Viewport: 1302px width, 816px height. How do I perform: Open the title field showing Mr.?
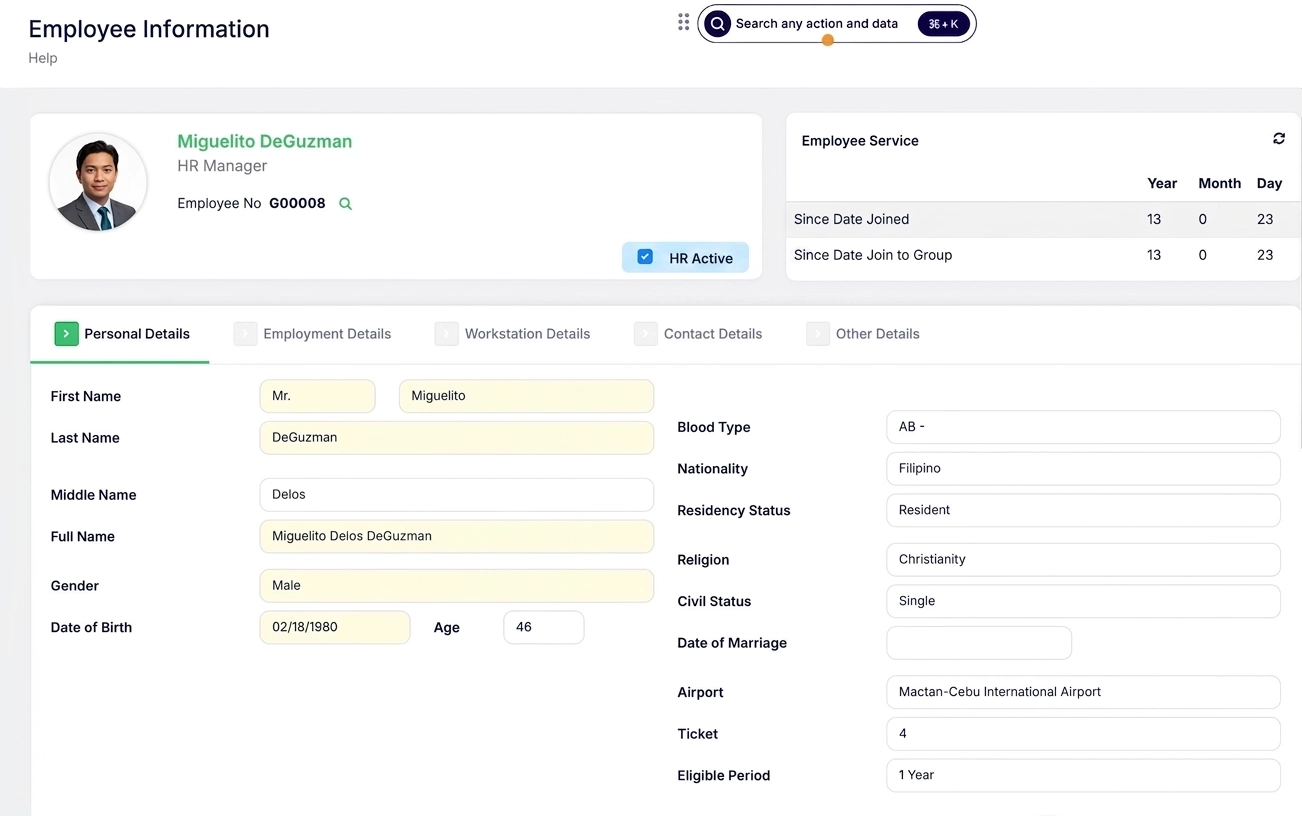317,396
